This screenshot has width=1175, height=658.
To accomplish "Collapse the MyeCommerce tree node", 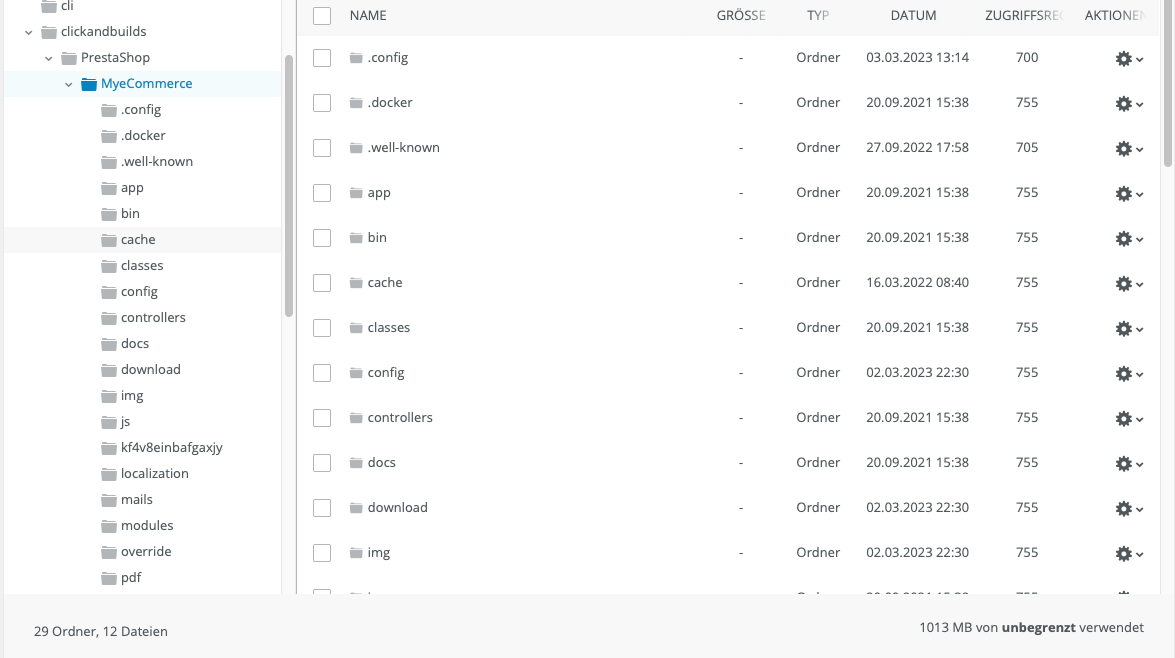I will (68, 84).
